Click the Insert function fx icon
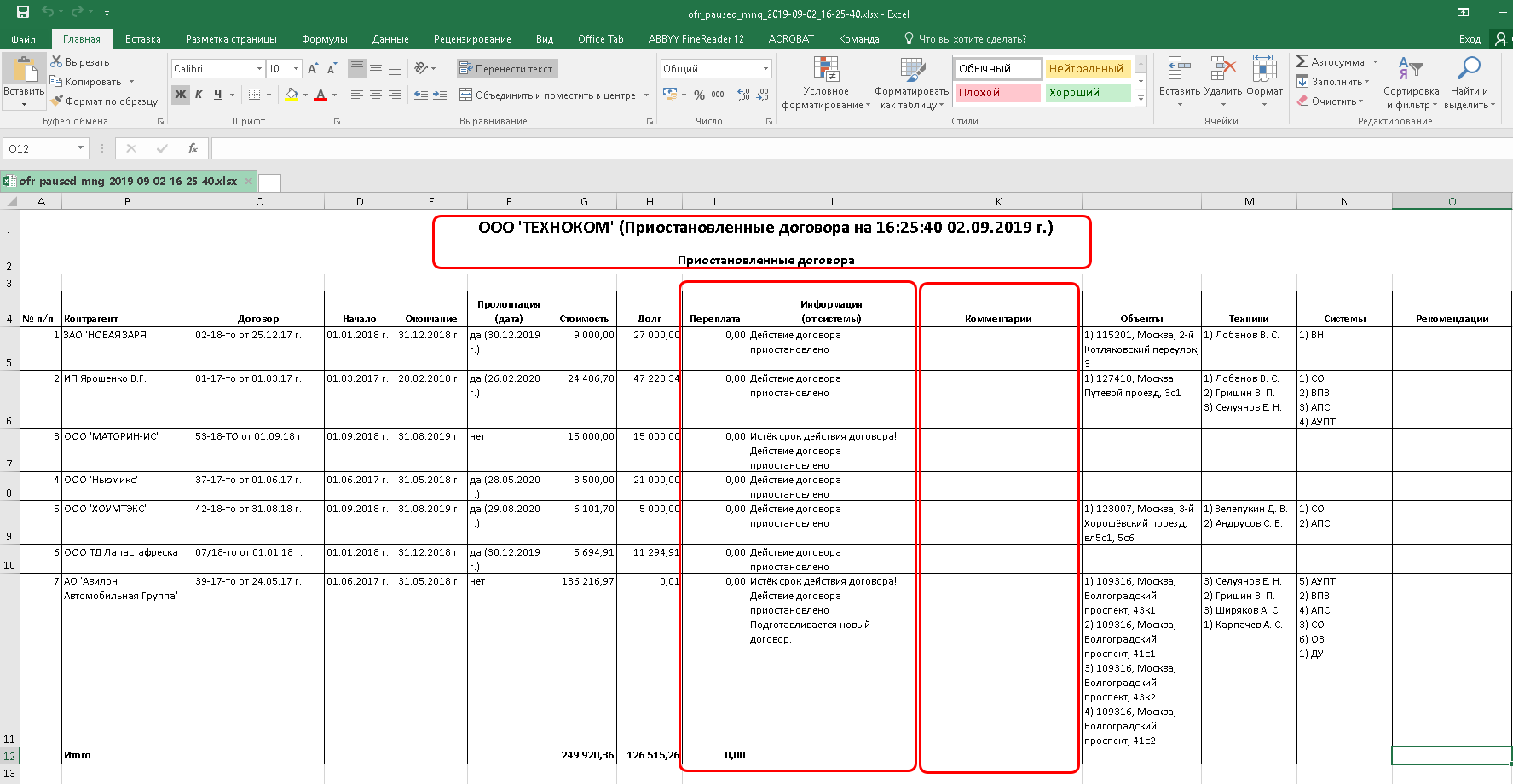The image size is (1513, 784). point(193,148)
